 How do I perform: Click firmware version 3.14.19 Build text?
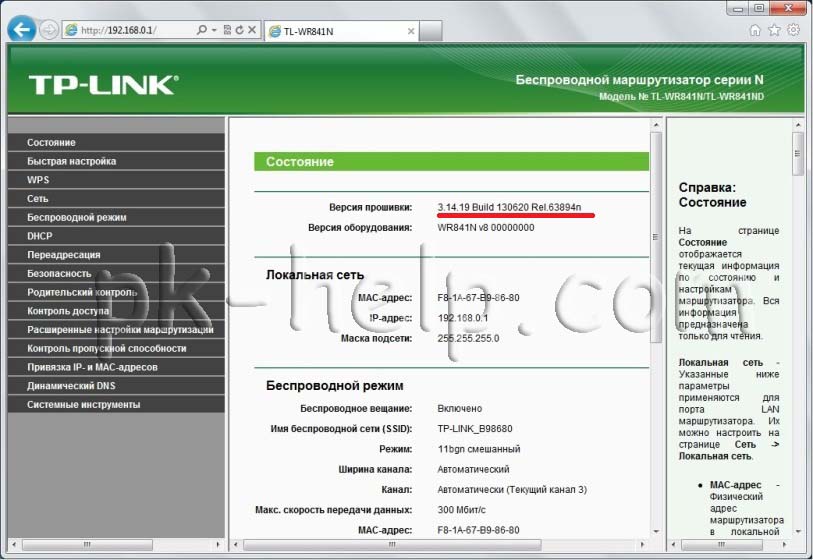tap(509, 207)
